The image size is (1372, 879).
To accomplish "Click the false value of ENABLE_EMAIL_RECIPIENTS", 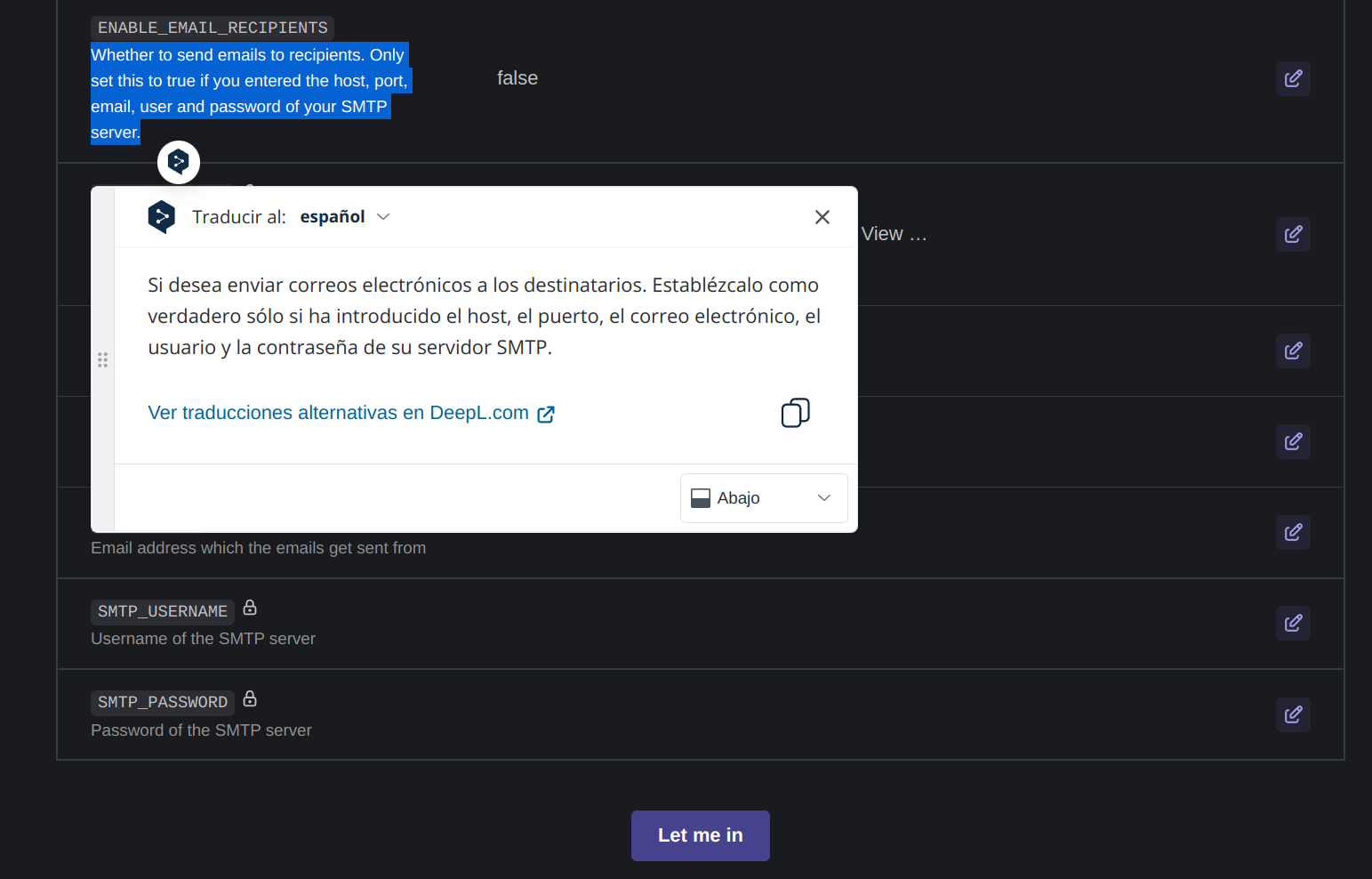I will pos(517,78).
